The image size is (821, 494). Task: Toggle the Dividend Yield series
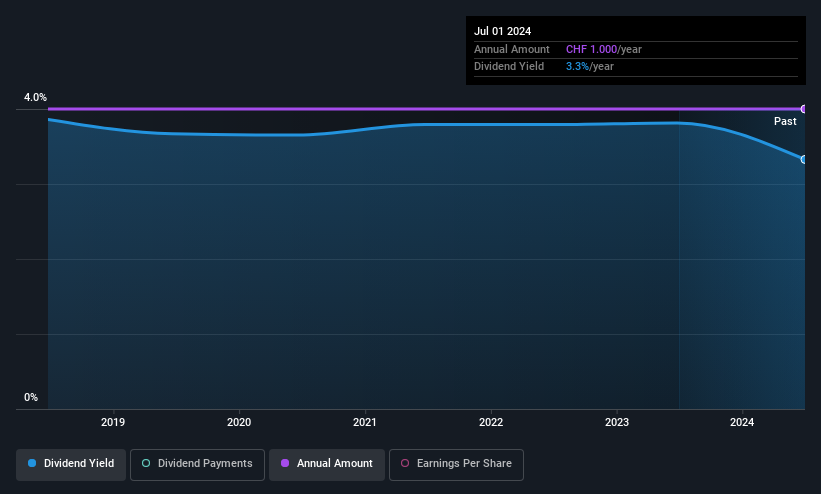click(71, 464)
